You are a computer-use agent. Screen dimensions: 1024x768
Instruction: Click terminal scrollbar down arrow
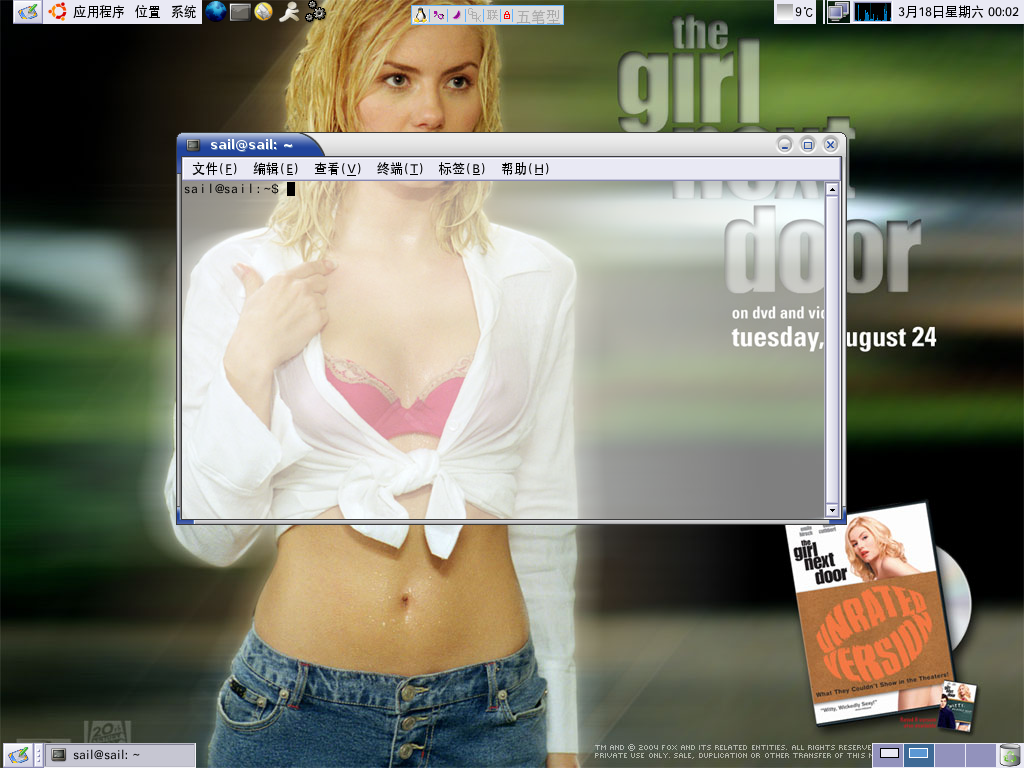(x=832, y=510)
